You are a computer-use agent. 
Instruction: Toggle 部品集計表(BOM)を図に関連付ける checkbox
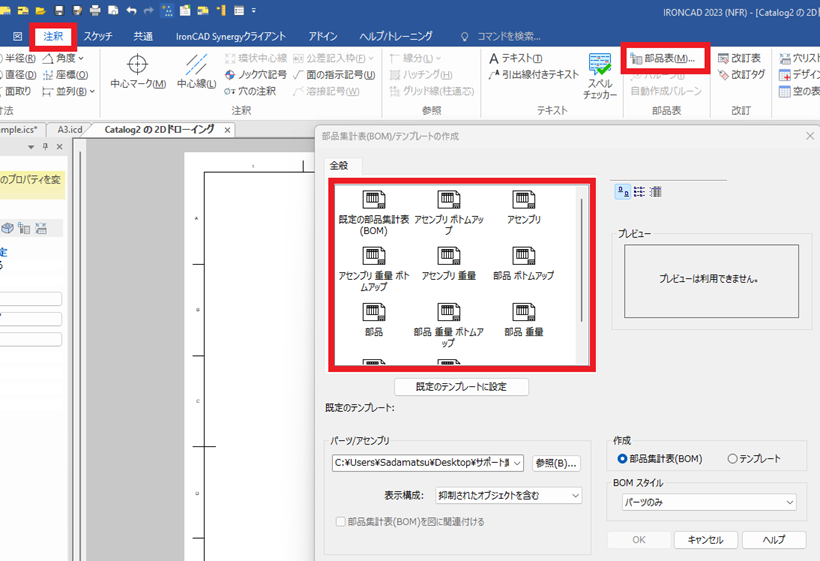pyautogui.click(x=340, y=521)
